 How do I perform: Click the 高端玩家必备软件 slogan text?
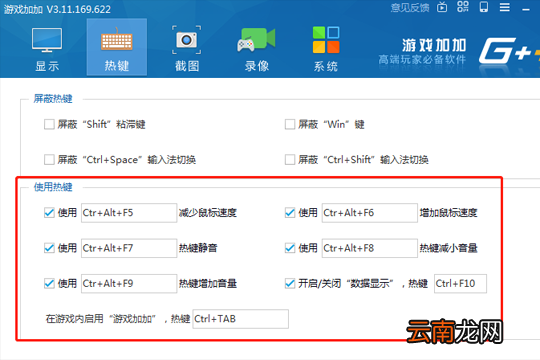(x=422, y=59)
